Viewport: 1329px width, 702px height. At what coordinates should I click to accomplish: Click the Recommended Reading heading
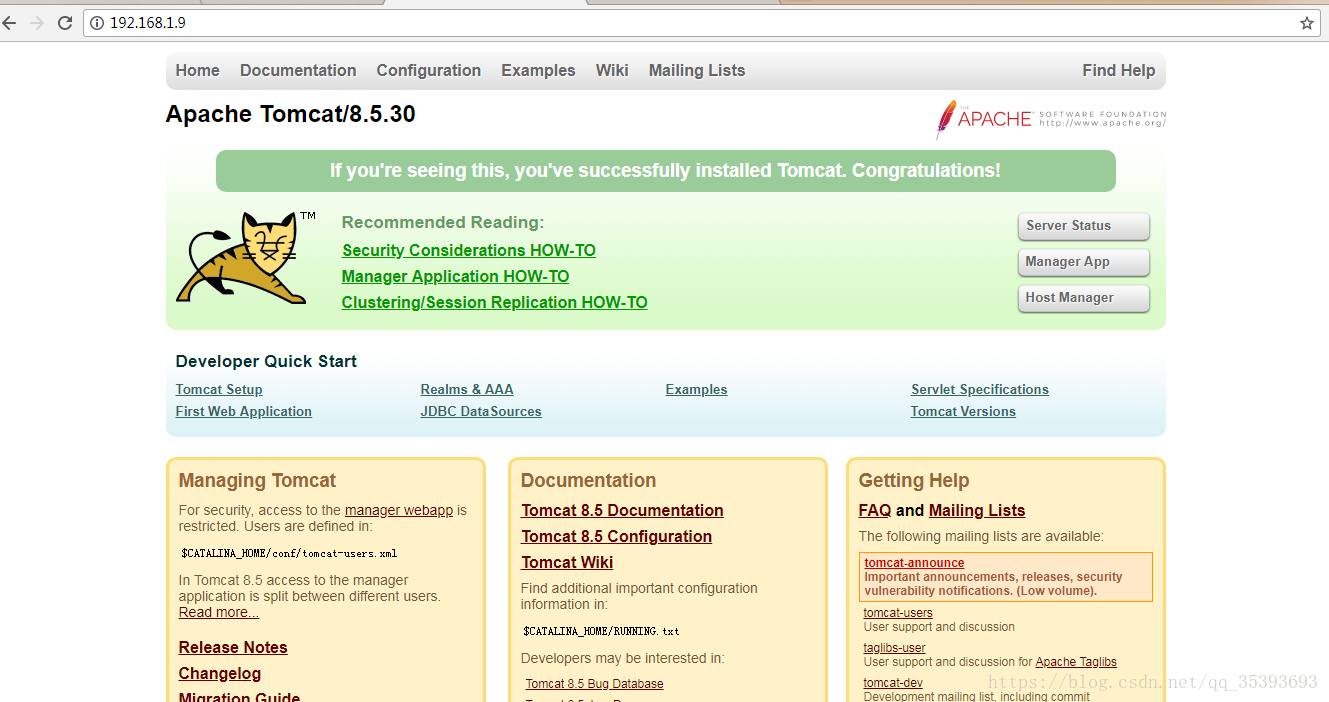[443, 223]
